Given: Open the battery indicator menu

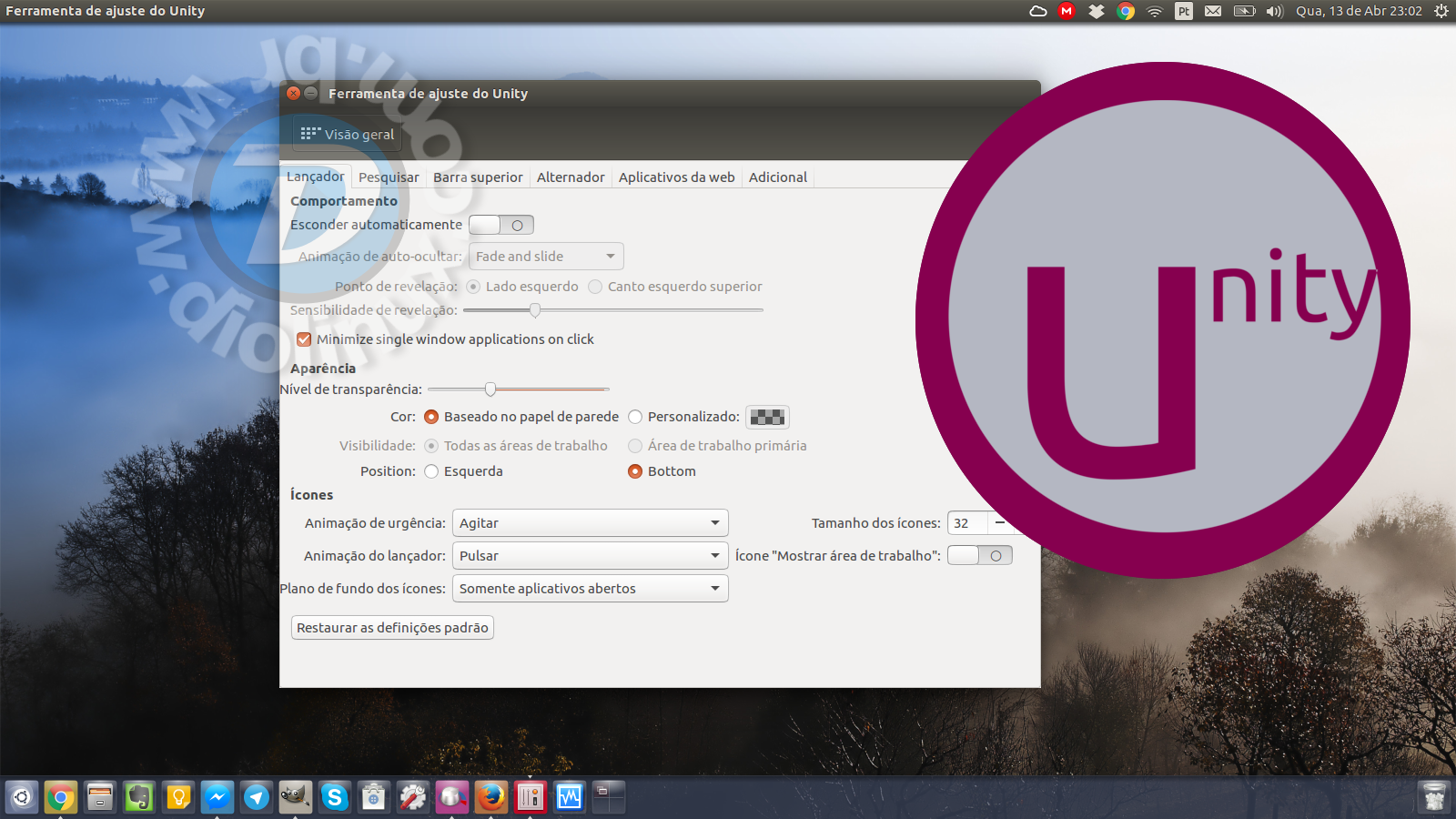Looking at the screenshot, I should click(x=1244, y=11).
